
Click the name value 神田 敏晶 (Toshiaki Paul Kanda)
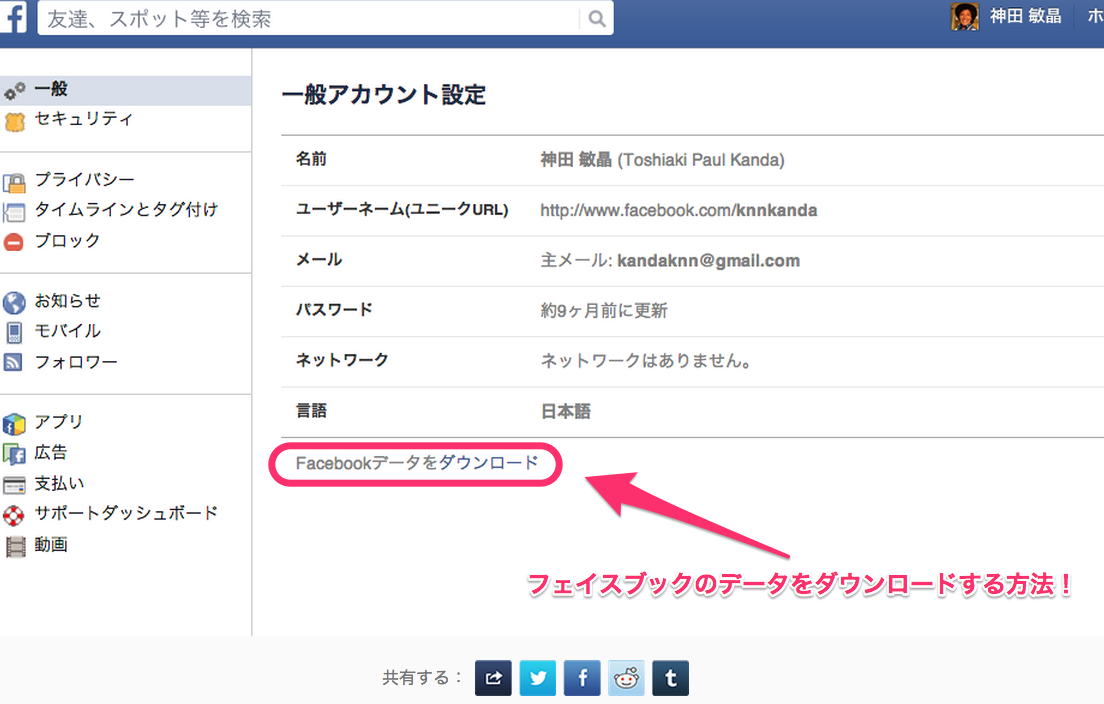662,160
